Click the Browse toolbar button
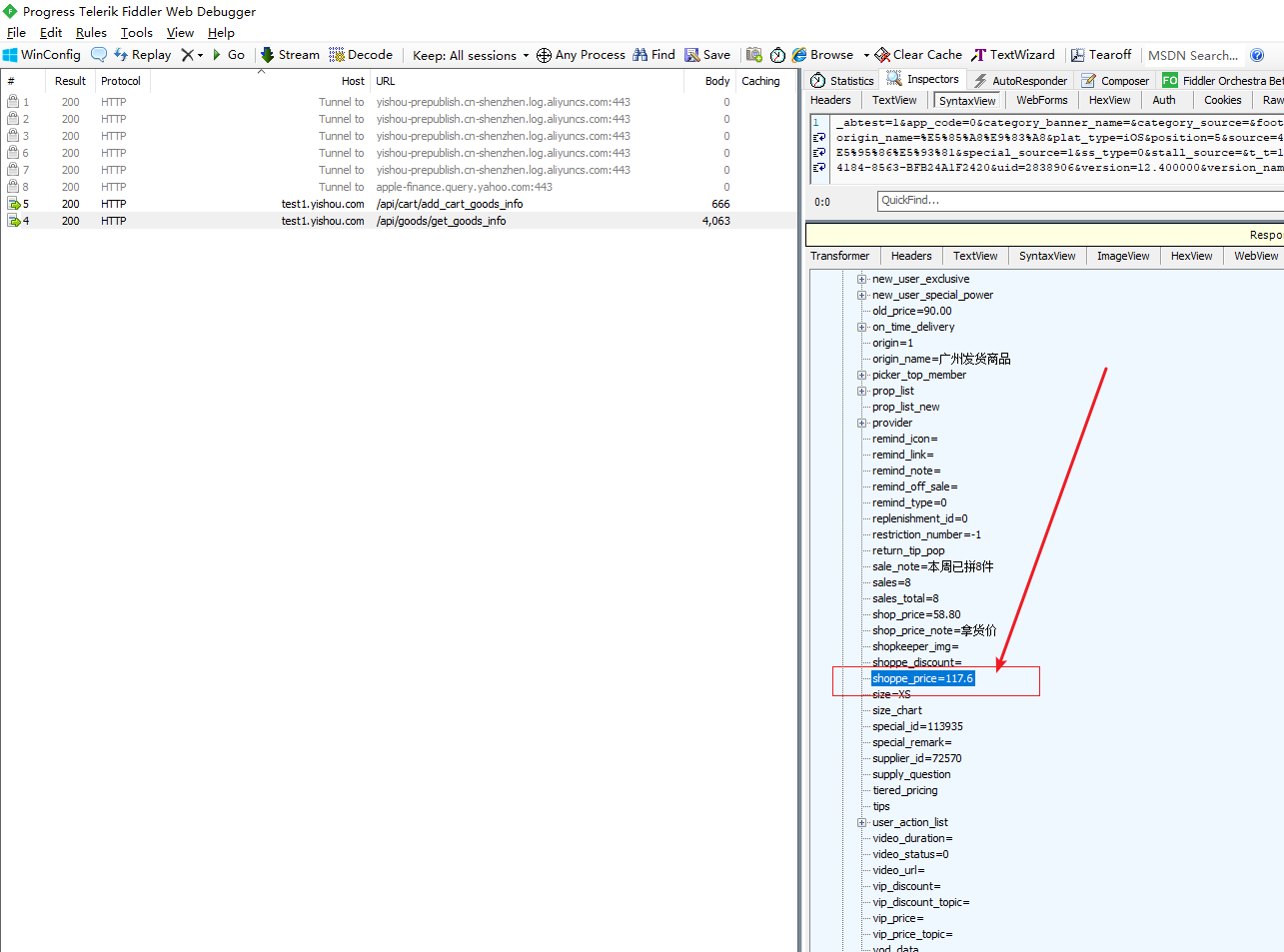Viewport: 1284px width, 952px height. point(822,55)
